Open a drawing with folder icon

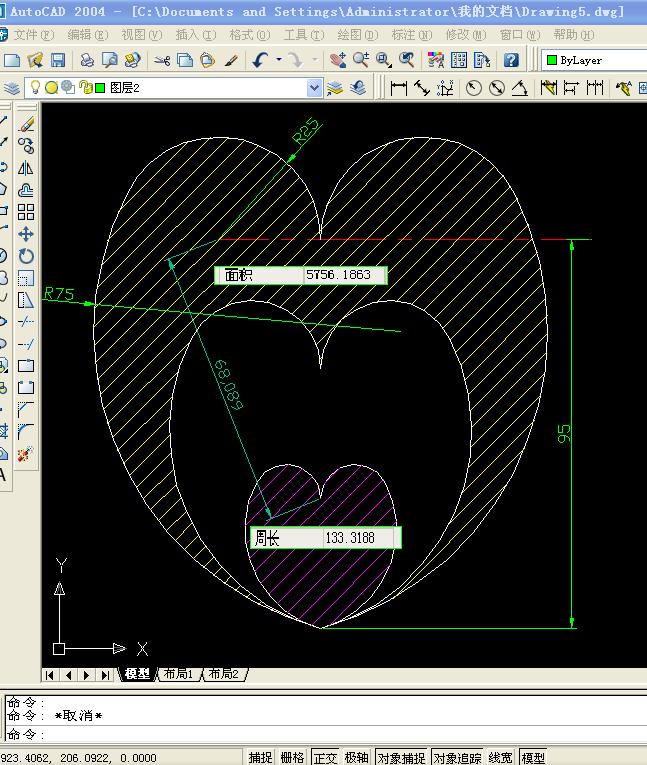pos(35,60)
